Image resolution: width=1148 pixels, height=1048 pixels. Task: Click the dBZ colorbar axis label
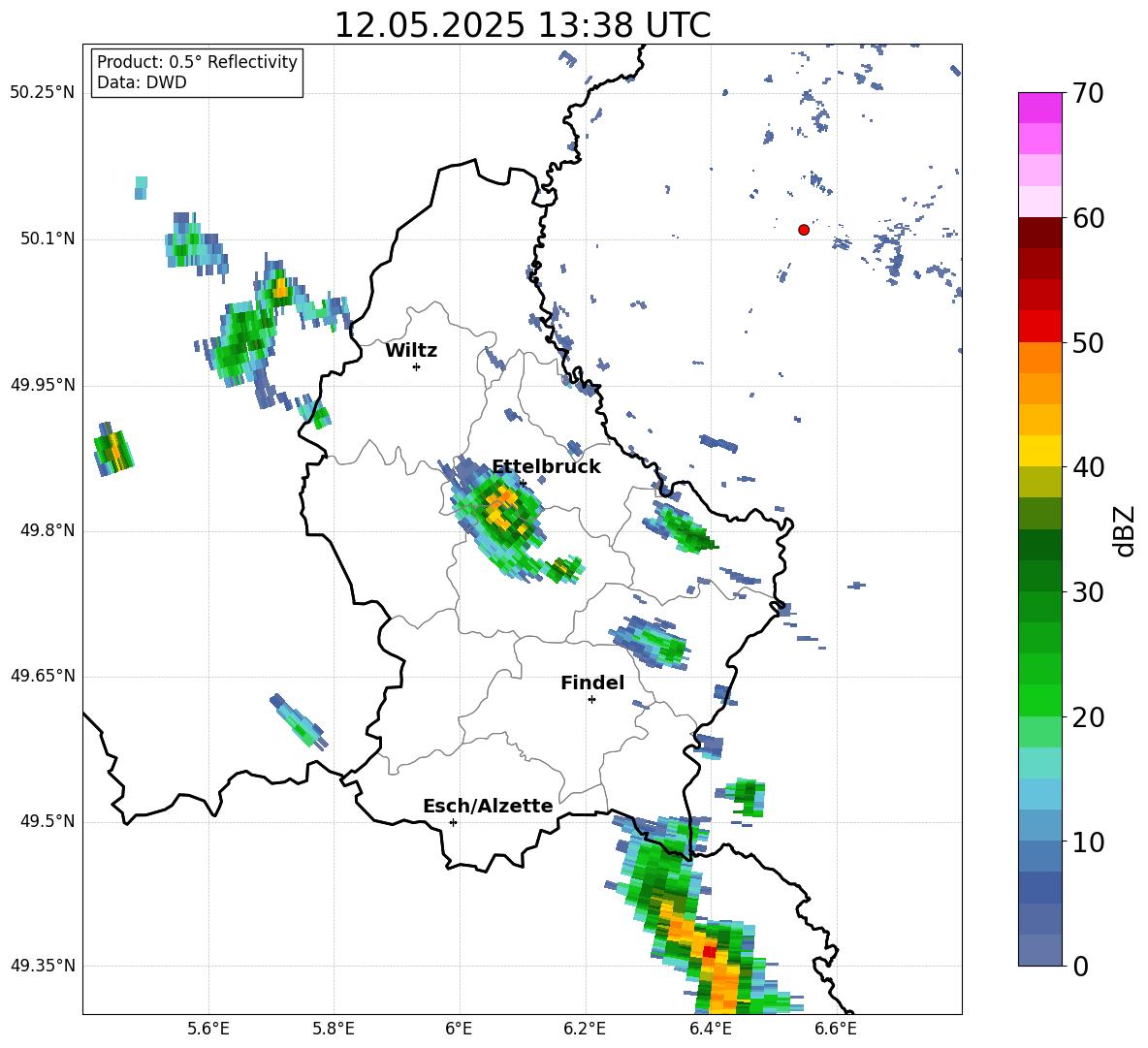tap(1125, 530)
